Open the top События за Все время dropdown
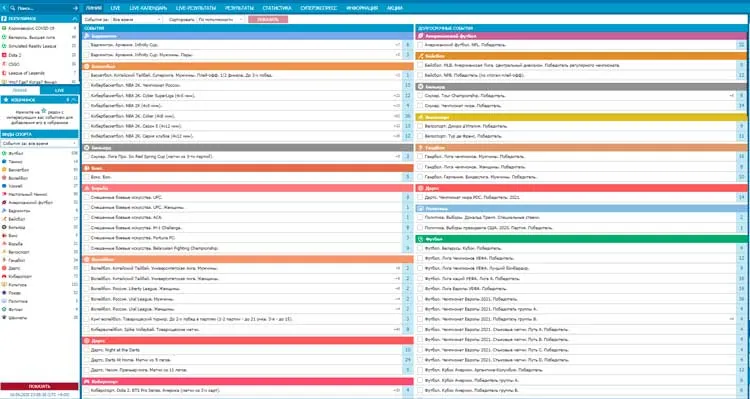Image resolution: width=750 pixels, height=399 pixels. tap(137, 20)
